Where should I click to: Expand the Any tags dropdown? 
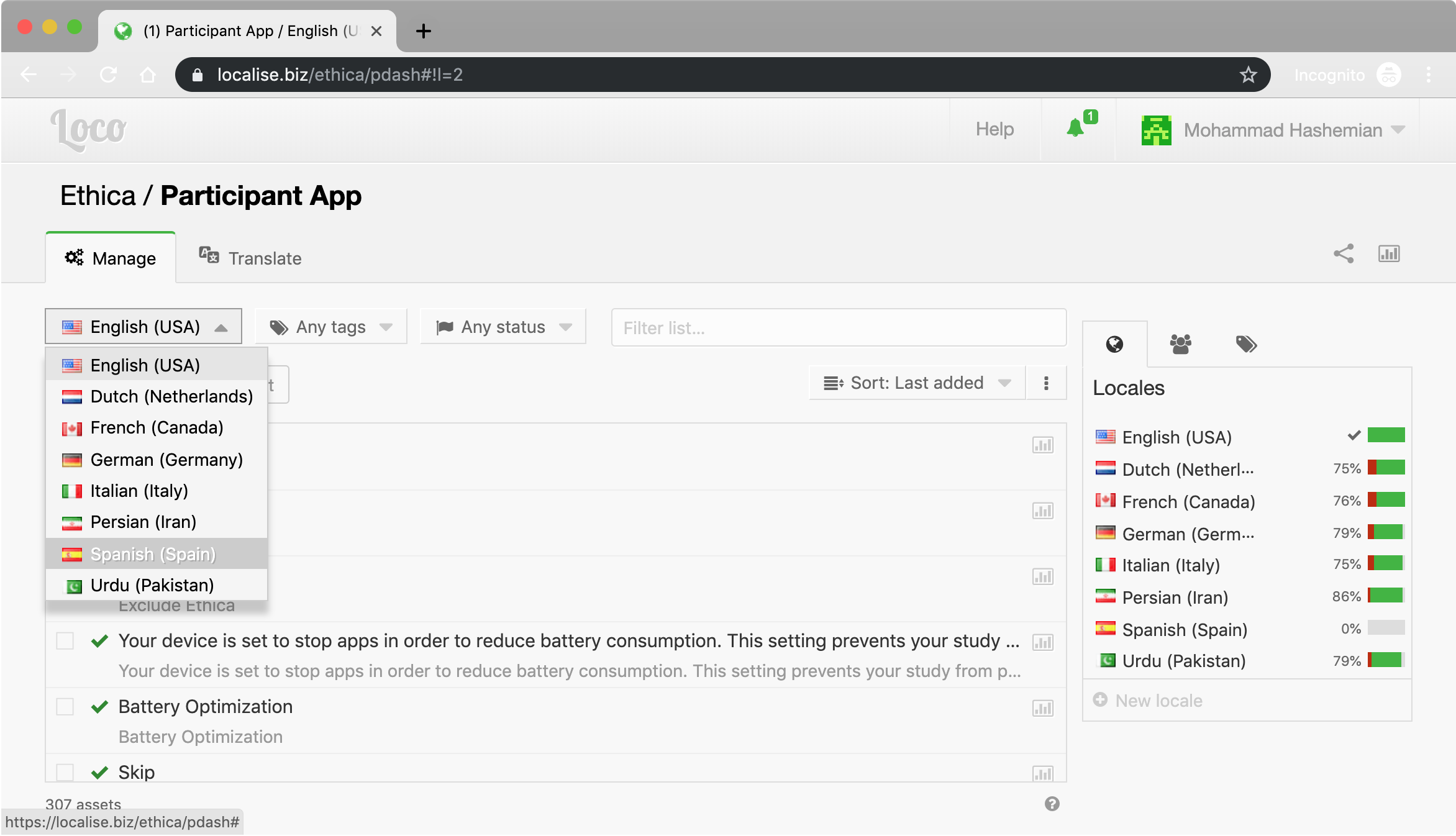[x=331, y=327]
